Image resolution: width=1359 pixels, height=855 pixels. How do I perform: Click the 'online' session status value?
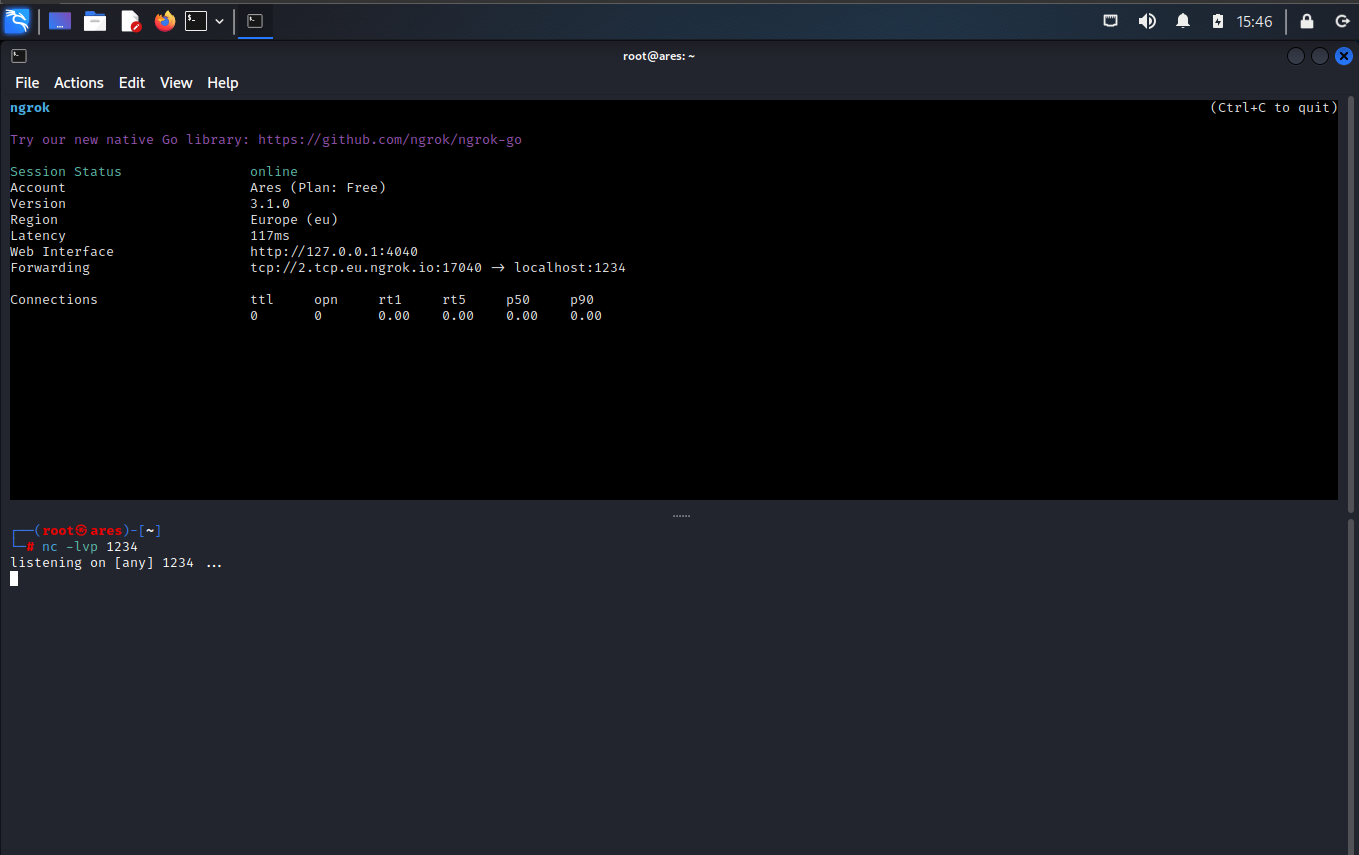(x=274, y=172)
